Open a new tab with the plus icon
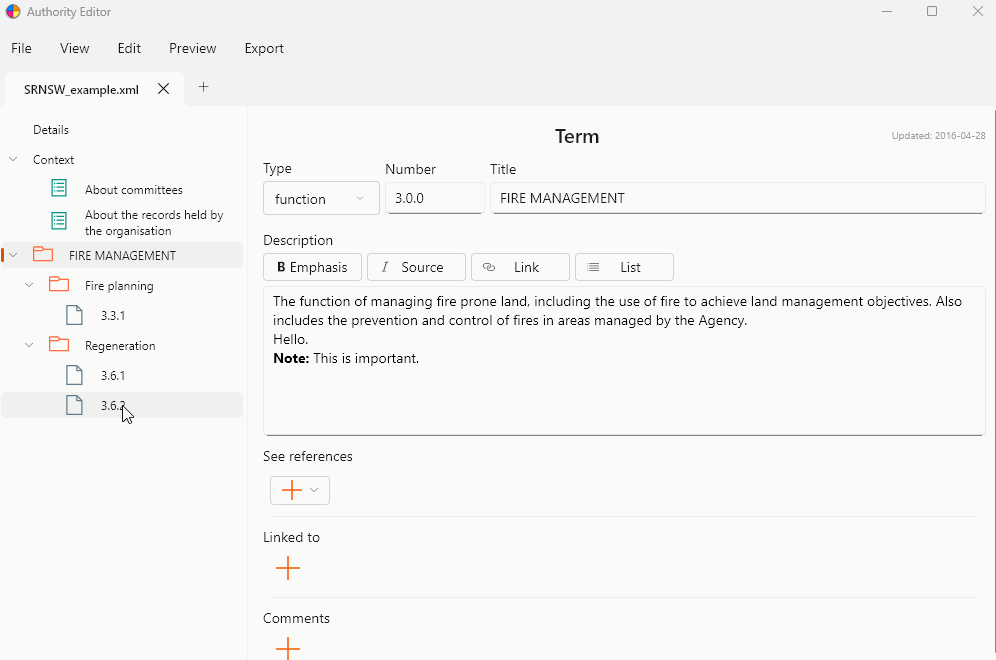Image resolution: width=996 pixels, height=660 pixels. pyautogui.click(x=203, y=88)
